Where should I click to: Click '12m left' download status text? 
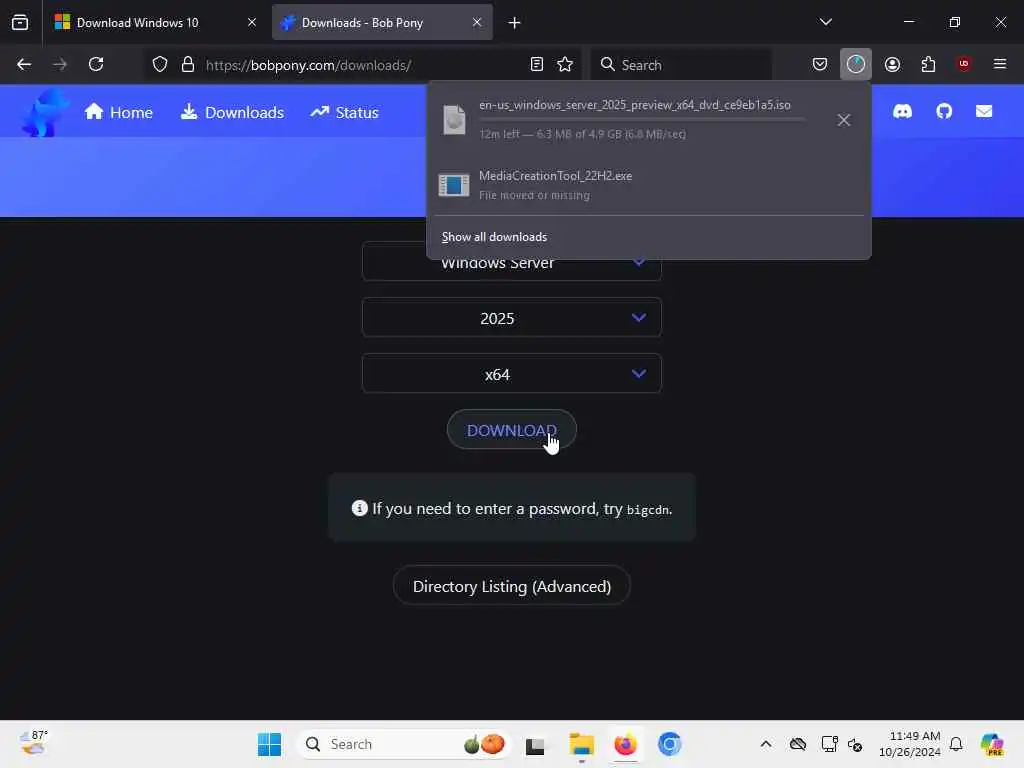(583, 135)
